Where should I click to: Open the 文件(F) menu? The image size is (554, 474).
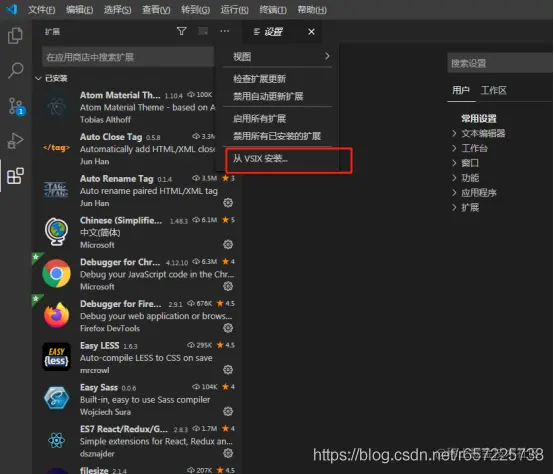click(x=42, y=10)
